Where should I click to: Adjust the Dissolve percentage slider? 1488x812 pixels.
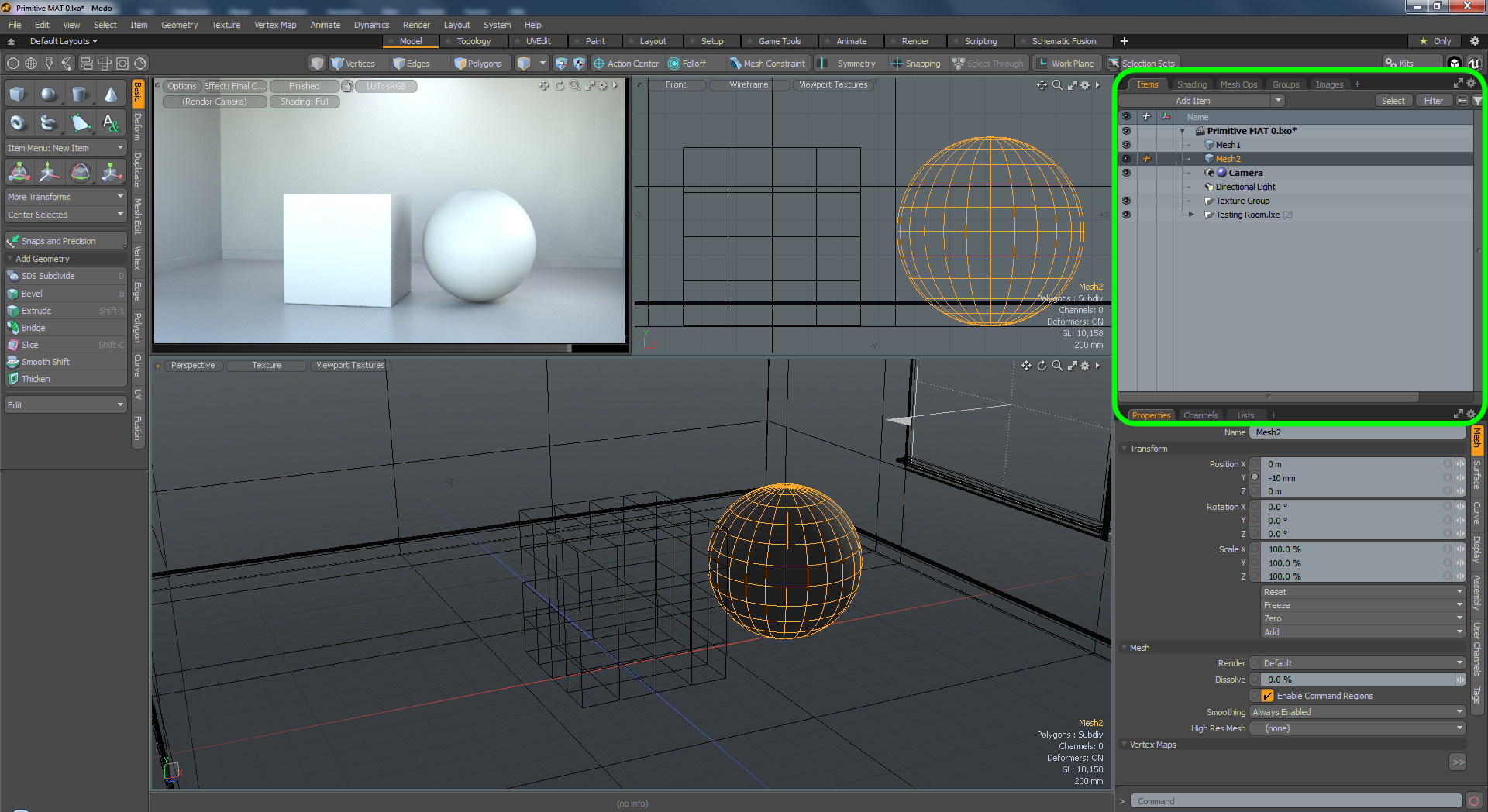1357,680
